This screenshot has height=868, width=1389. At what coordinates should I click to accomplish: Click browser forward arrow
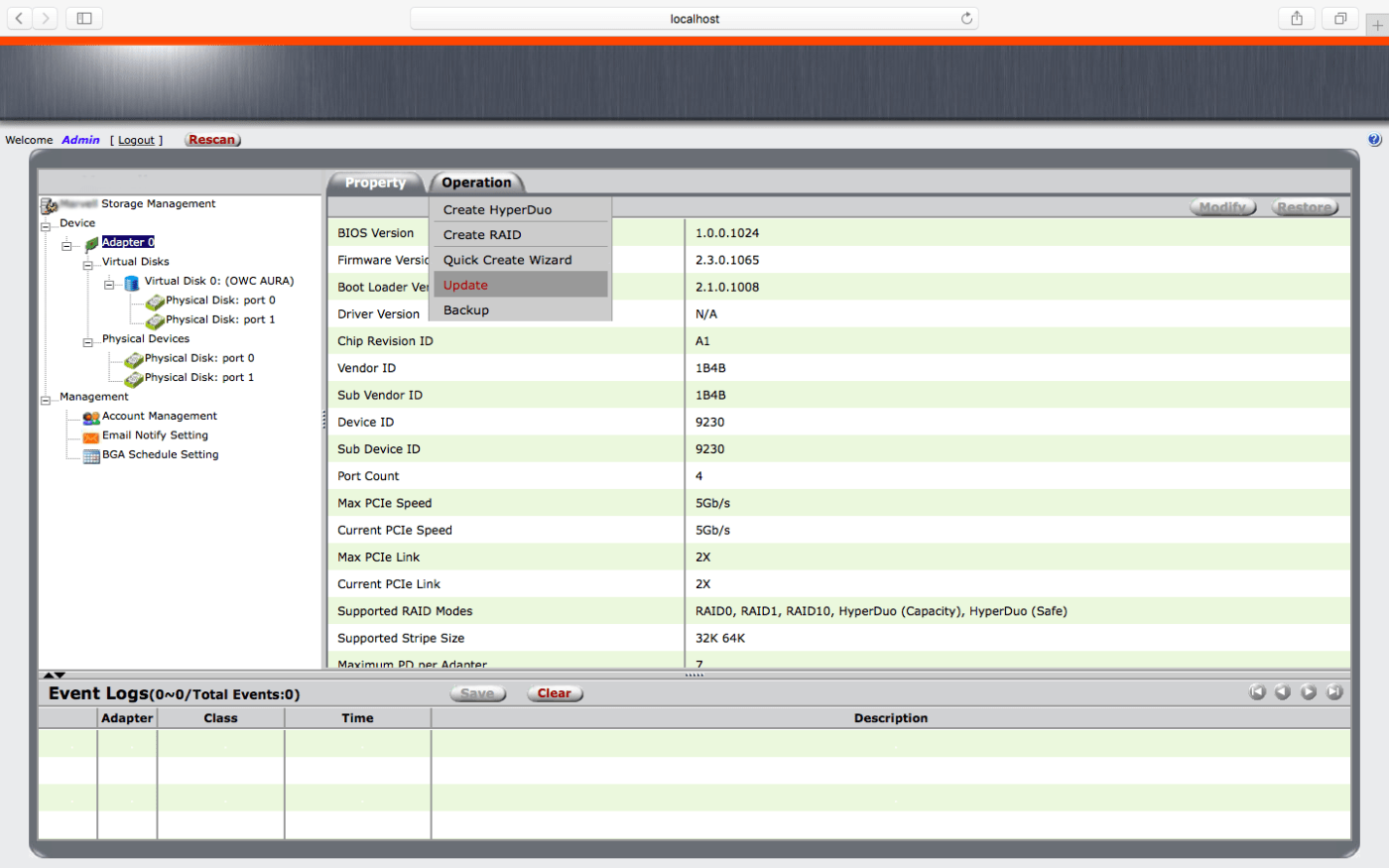point(46,18)
